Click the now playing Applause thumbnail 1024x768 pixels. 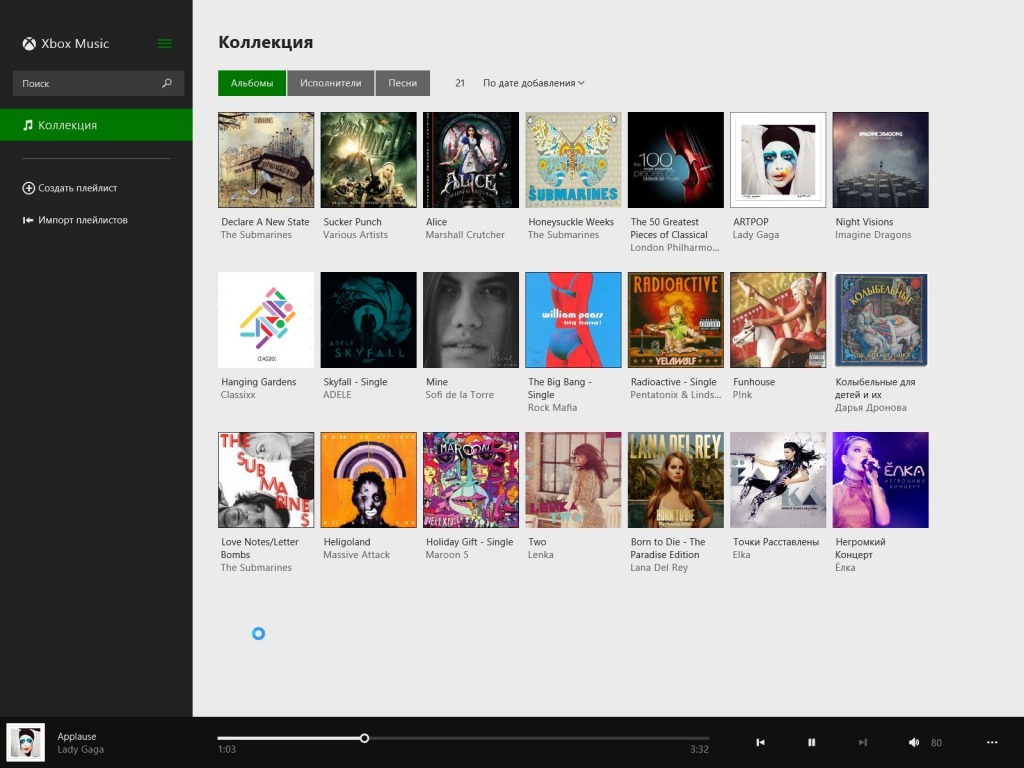coord(25,743)
